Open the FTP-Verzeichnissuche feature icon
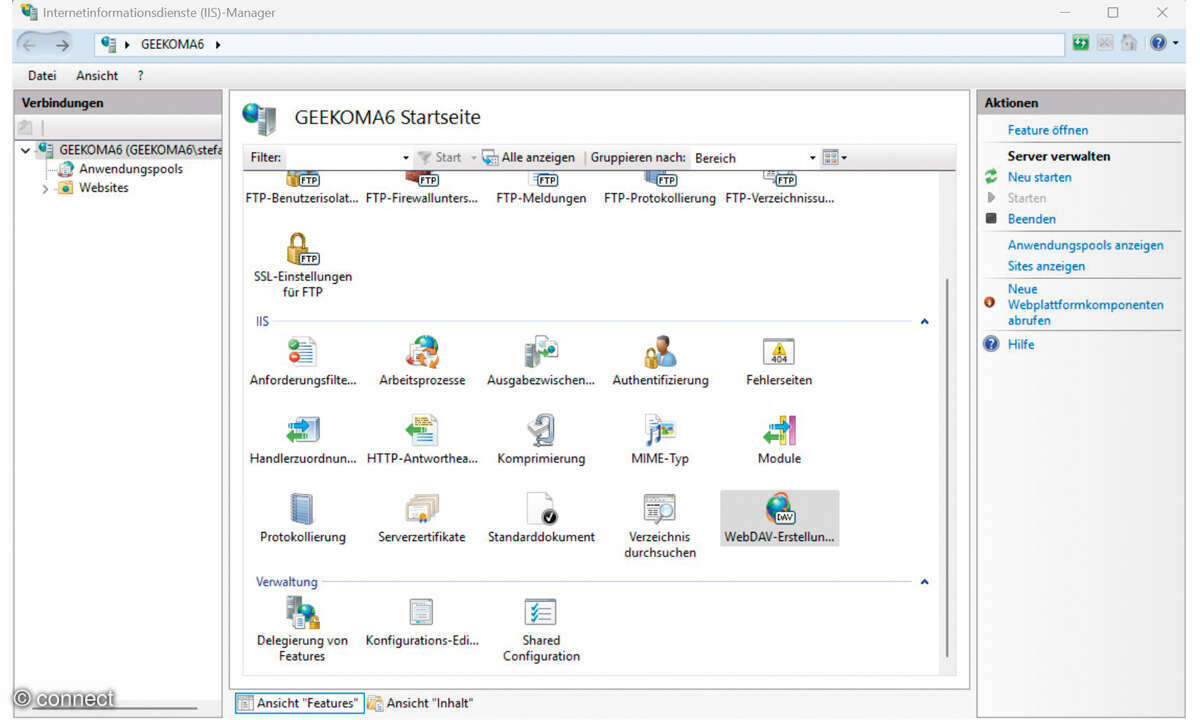 (779, 187)
